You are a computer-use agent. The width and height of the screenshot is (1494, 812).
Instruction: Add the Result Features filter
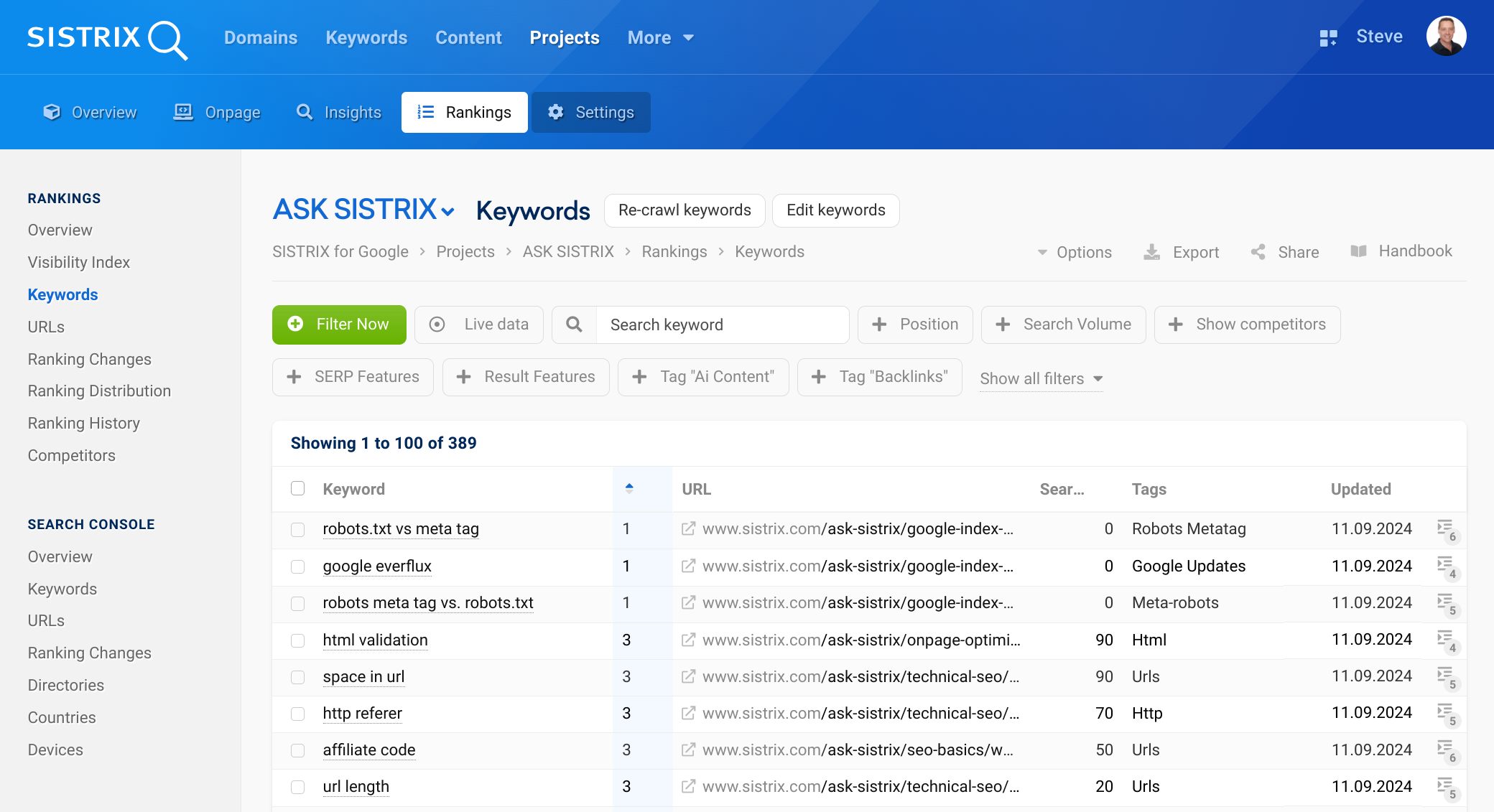pyautogui.click(x=526, y=377)
